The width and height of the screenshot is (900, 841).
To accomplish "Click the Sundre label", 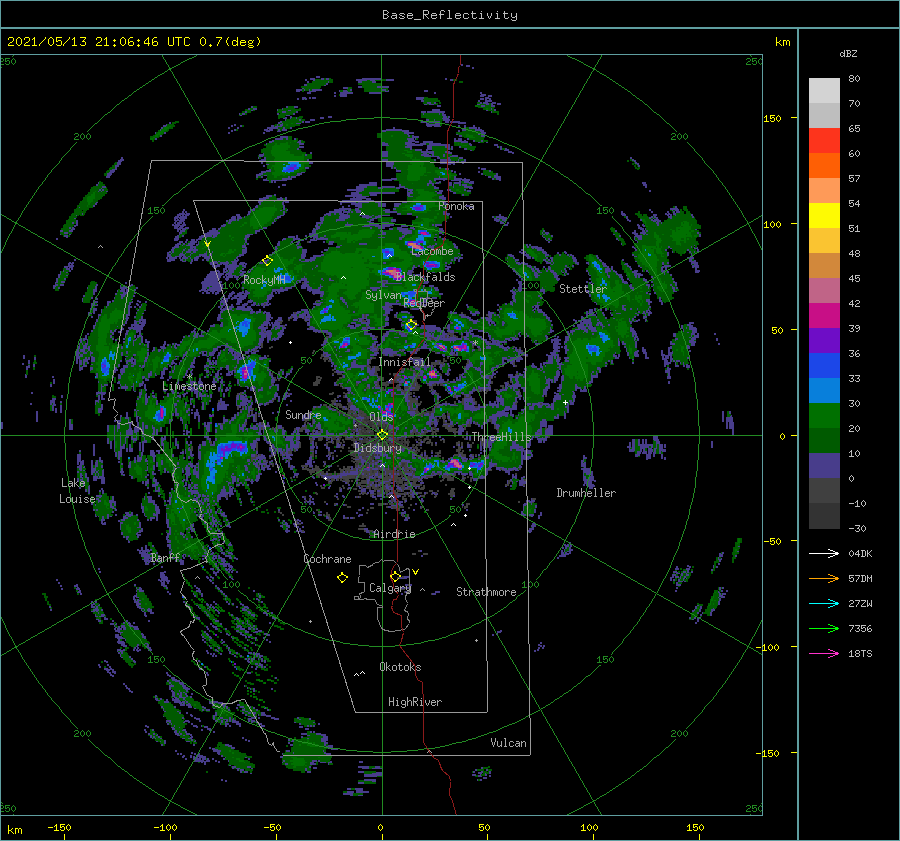I will [x=303, y=414].
